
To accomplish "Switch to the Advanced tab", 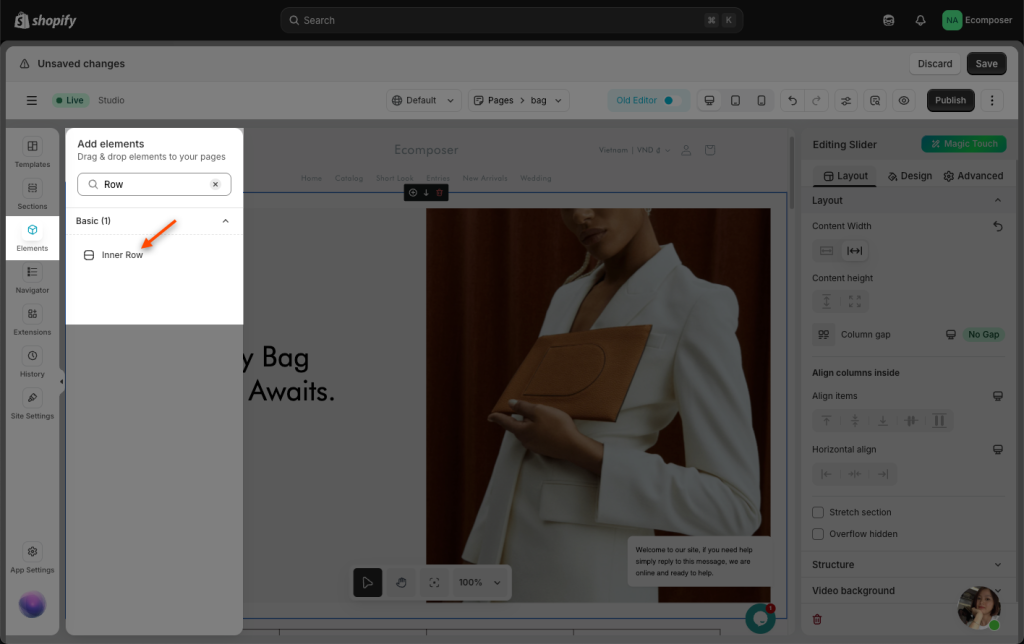I will pos(972,176).
